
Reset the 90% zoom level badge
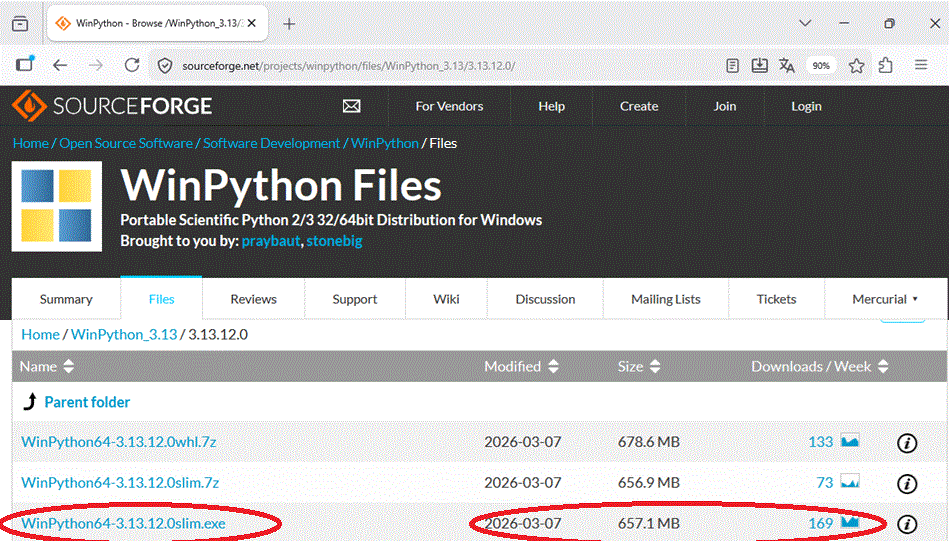pos(821,65)
